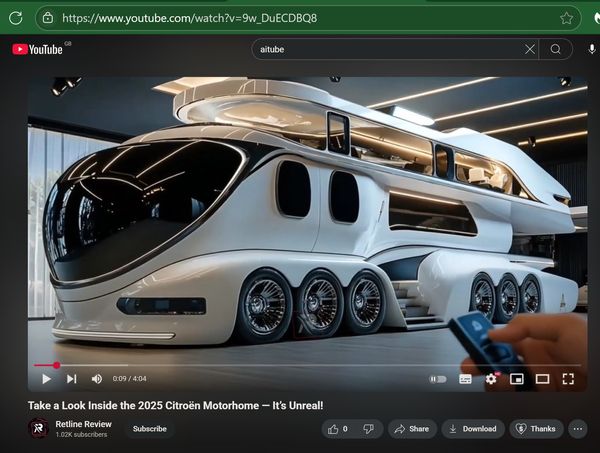
Task: Run search with magnifying glass button
Action: 556,49
